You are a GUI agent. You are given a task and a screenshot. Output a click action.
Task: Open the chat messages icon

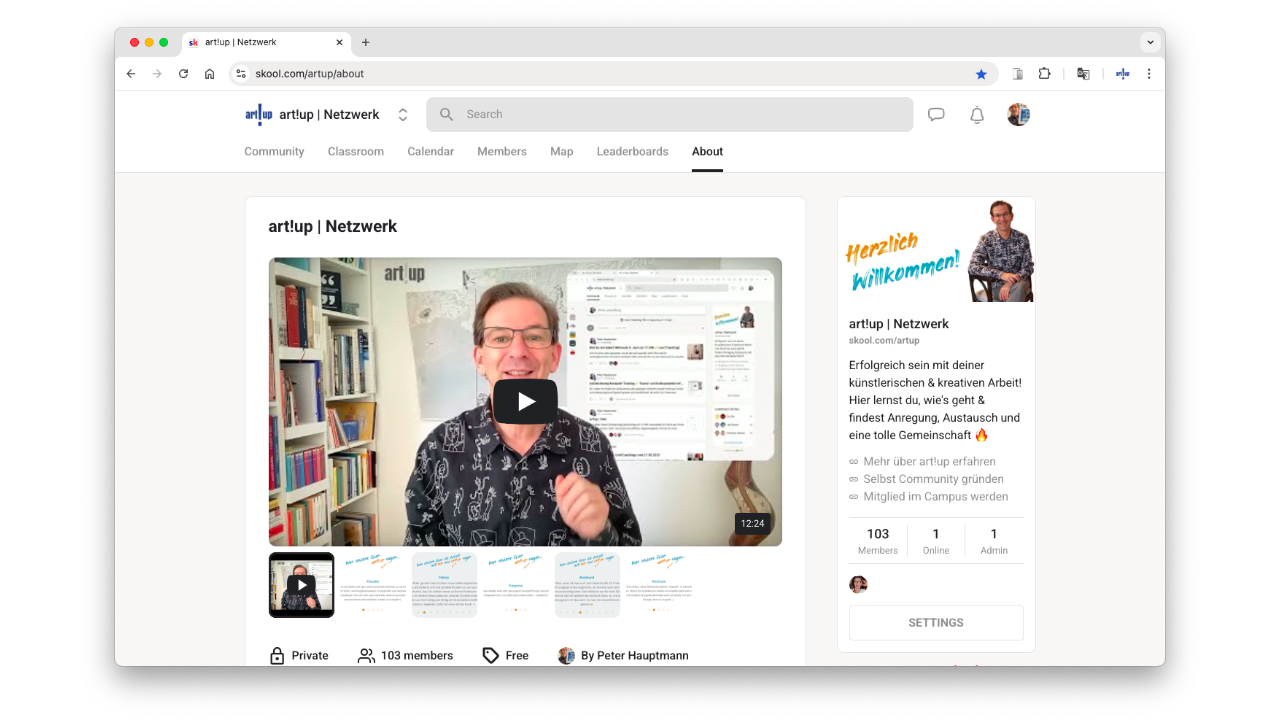coord(936,114)
